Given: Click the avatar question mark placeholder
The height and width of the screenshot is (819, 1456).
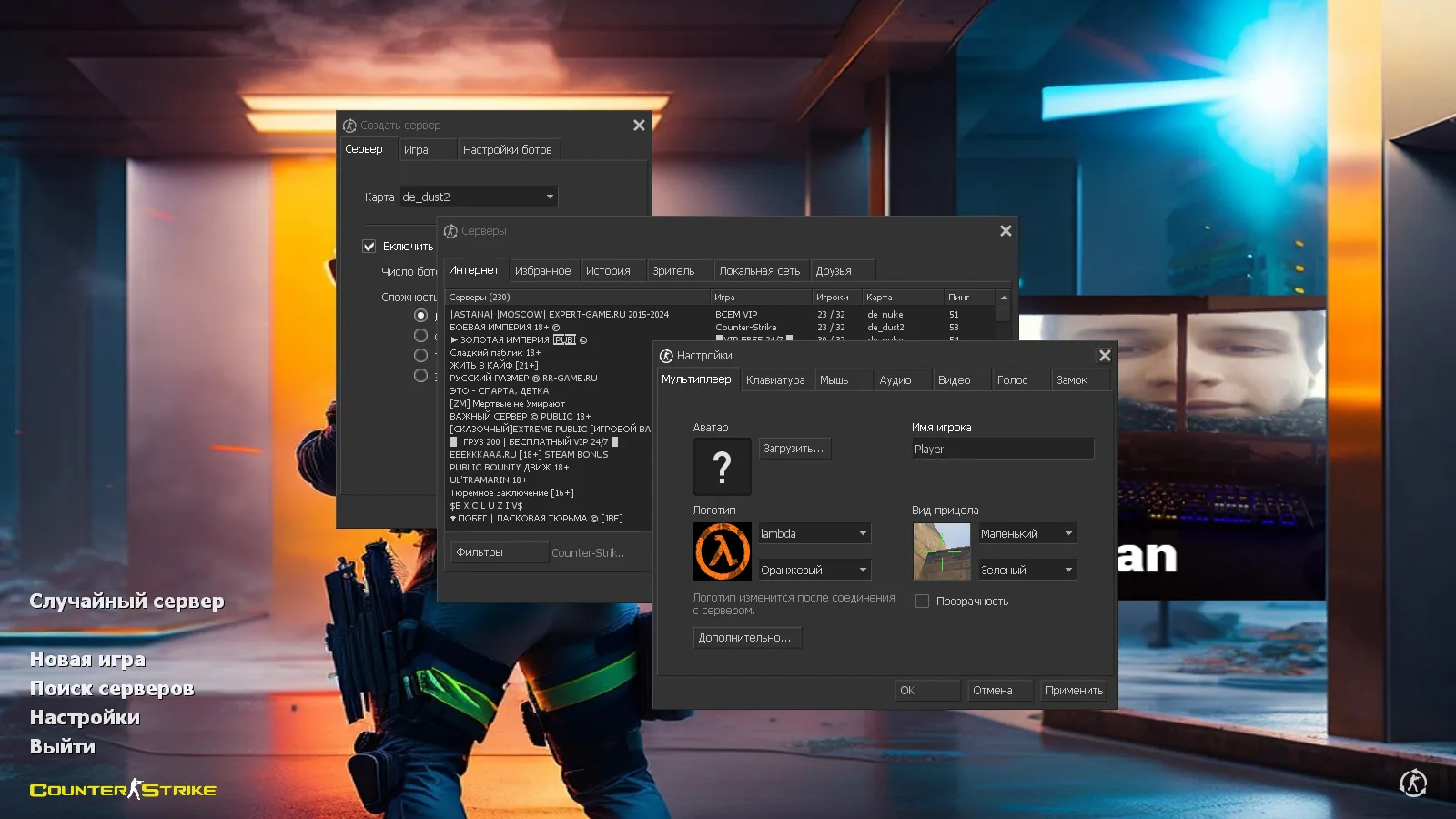Looking at the screenshot, I should pos(722,467).
